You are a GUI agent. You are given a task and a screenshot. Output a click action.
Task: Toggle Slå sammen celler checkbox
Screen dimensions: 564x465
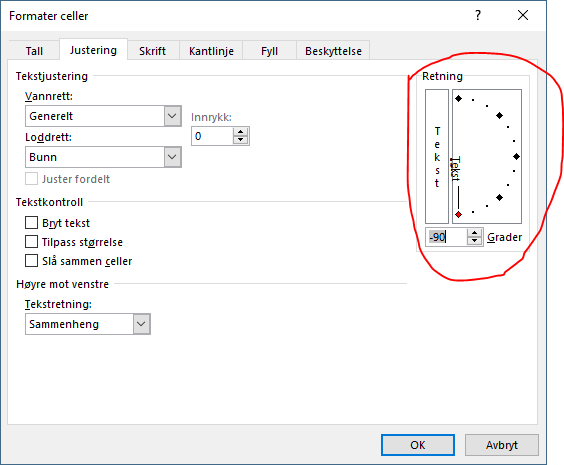(31, 261)
